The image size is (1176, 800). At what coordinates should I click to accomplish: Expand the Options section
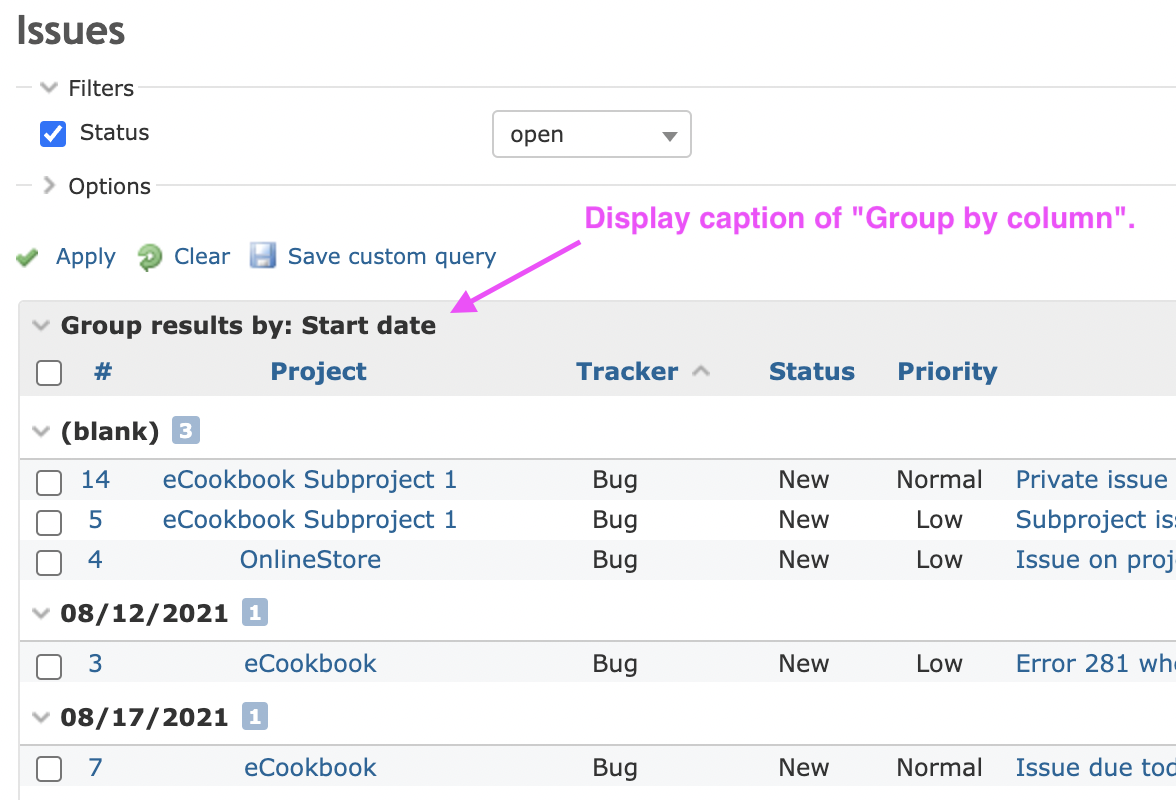click(x=49, y=185)
